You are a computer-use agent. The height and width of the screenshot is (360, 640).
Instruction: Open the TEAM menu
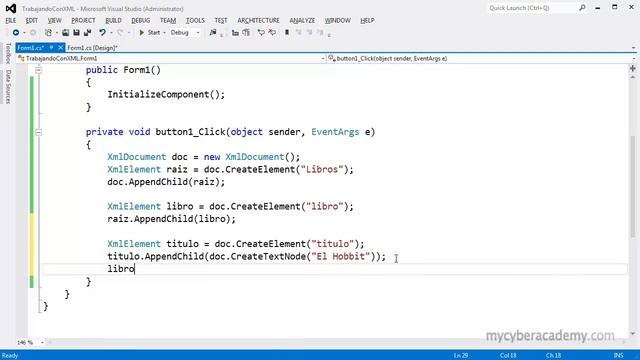168,20
